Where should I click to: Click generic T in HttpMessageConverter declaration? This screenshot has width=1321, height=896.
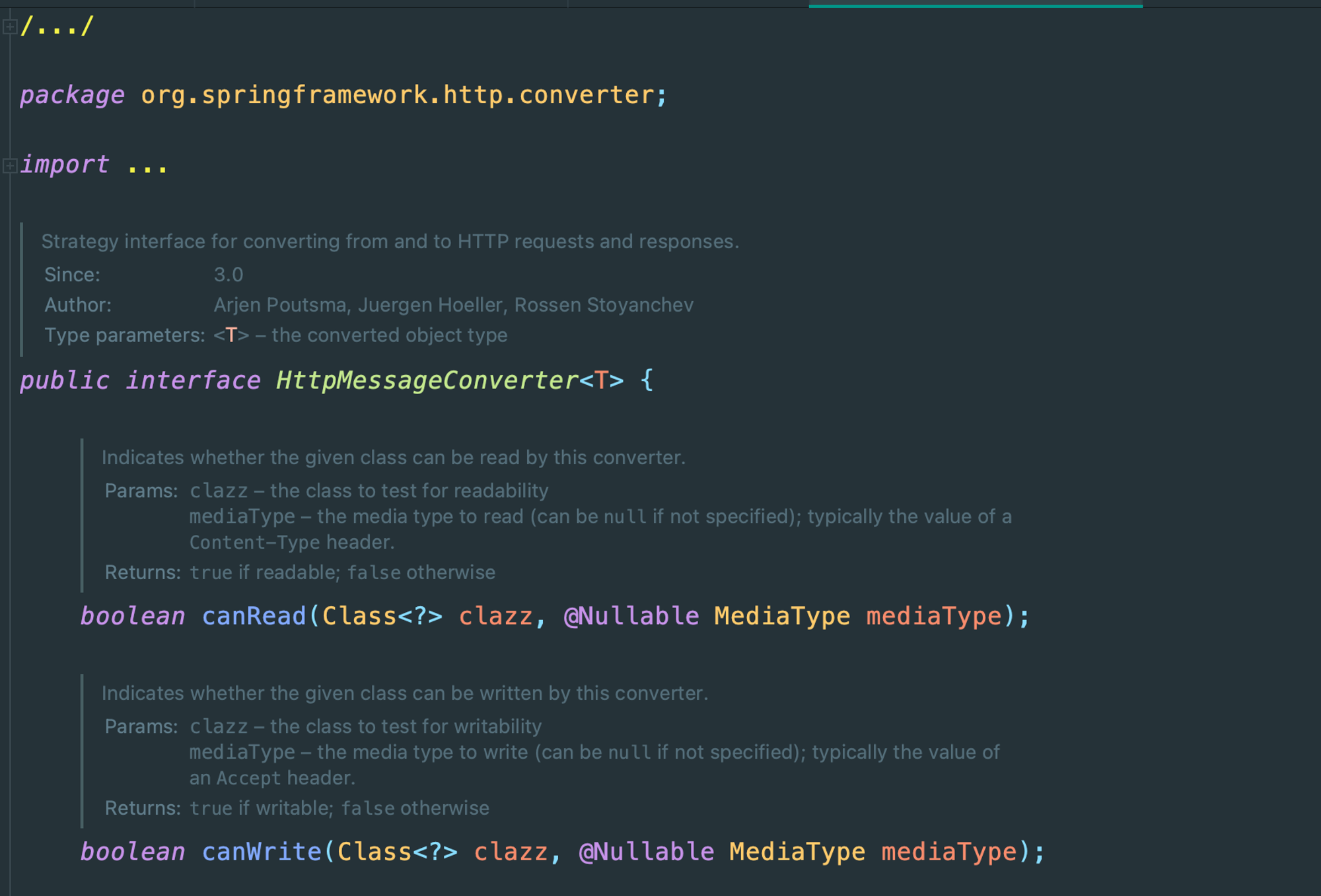(x=601, y=380)
